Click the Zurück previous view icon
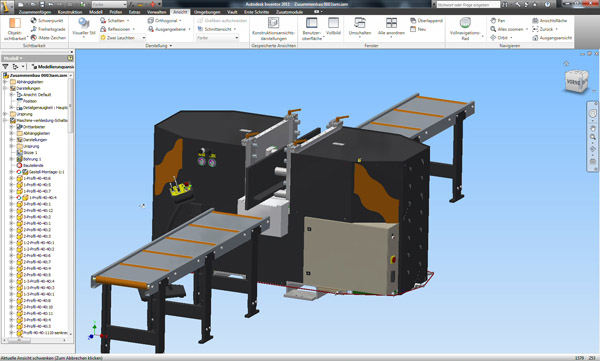Image resolution: width=600 pixels, height=361 pixels. [x=535, y=29]
